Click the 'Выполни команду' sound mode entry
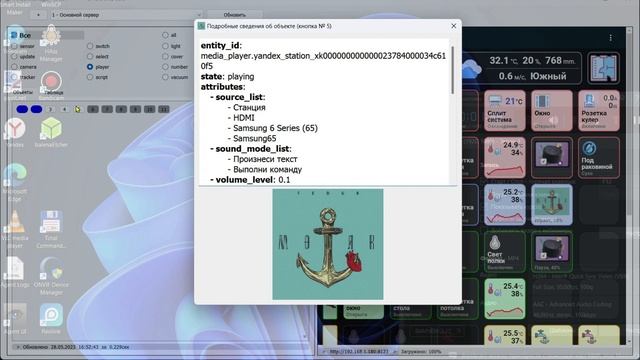The image size is (640, 360). (268, 169)
